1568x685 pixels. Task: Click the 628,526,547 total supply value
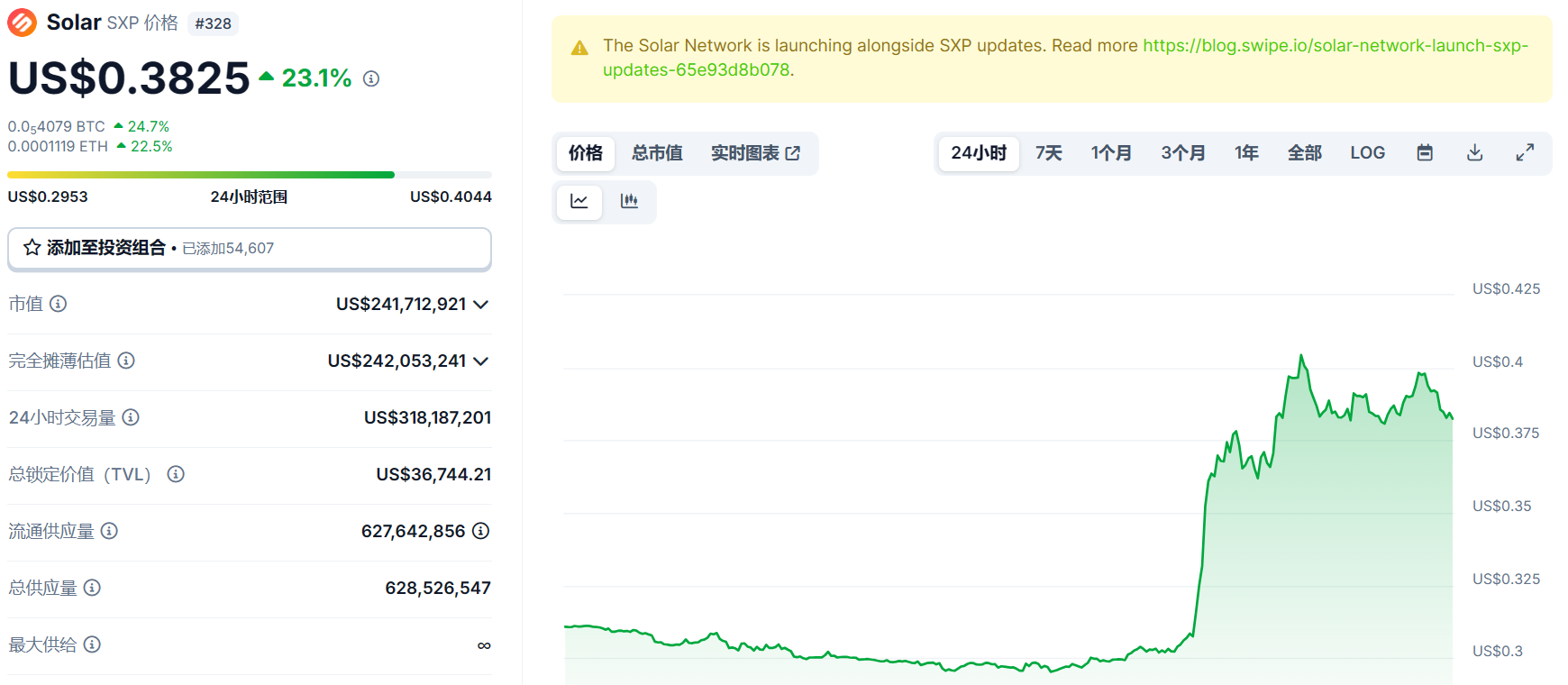[x=438, y=588]
